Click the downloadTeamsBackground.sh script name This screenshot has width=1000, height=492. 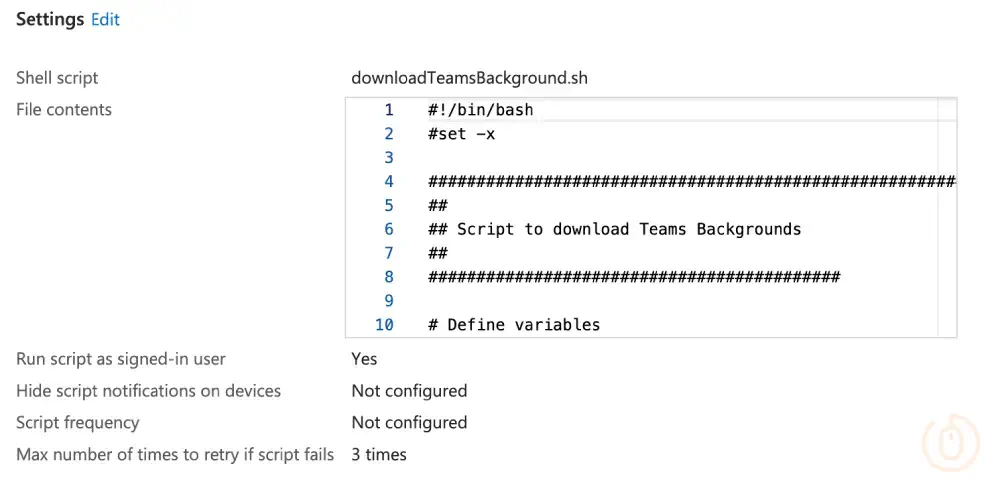(477, 77)
